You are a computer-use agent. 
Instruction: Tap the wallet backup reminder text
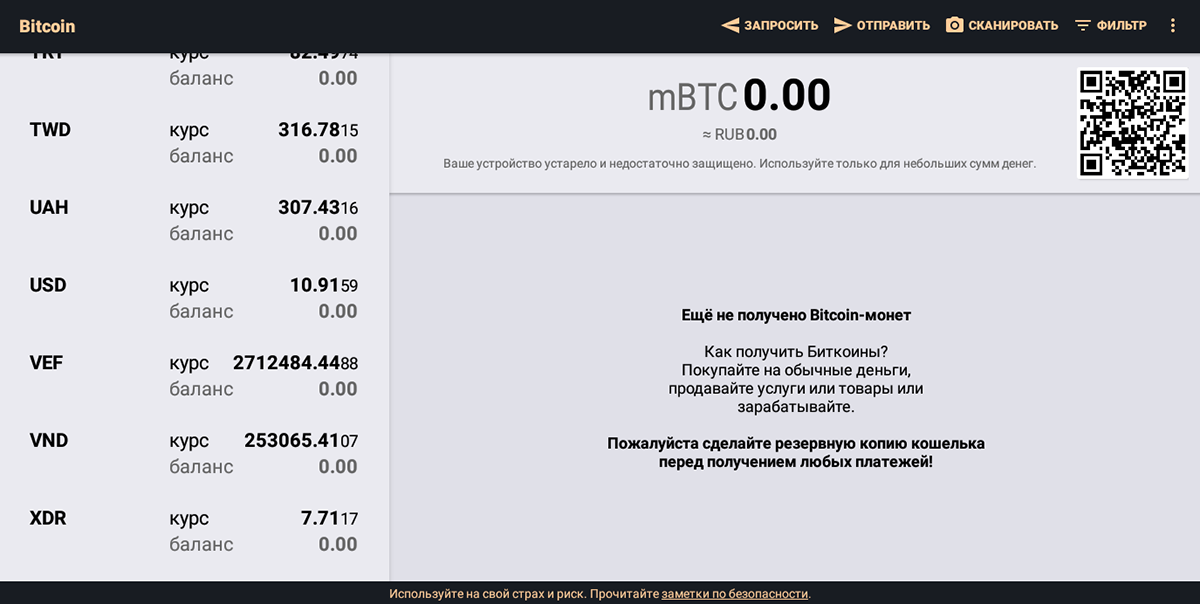point(796,453)
